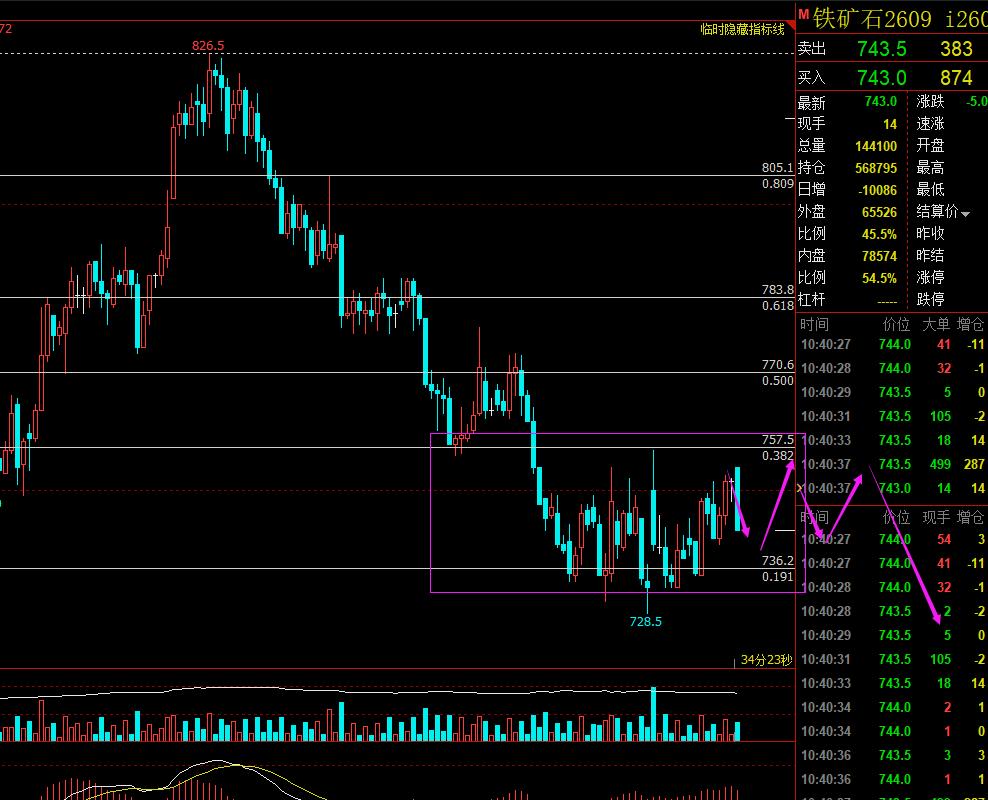988x800 pixels.
Task: Click the red M icon beside 铁矿石2609
Action: pos(803,14)
